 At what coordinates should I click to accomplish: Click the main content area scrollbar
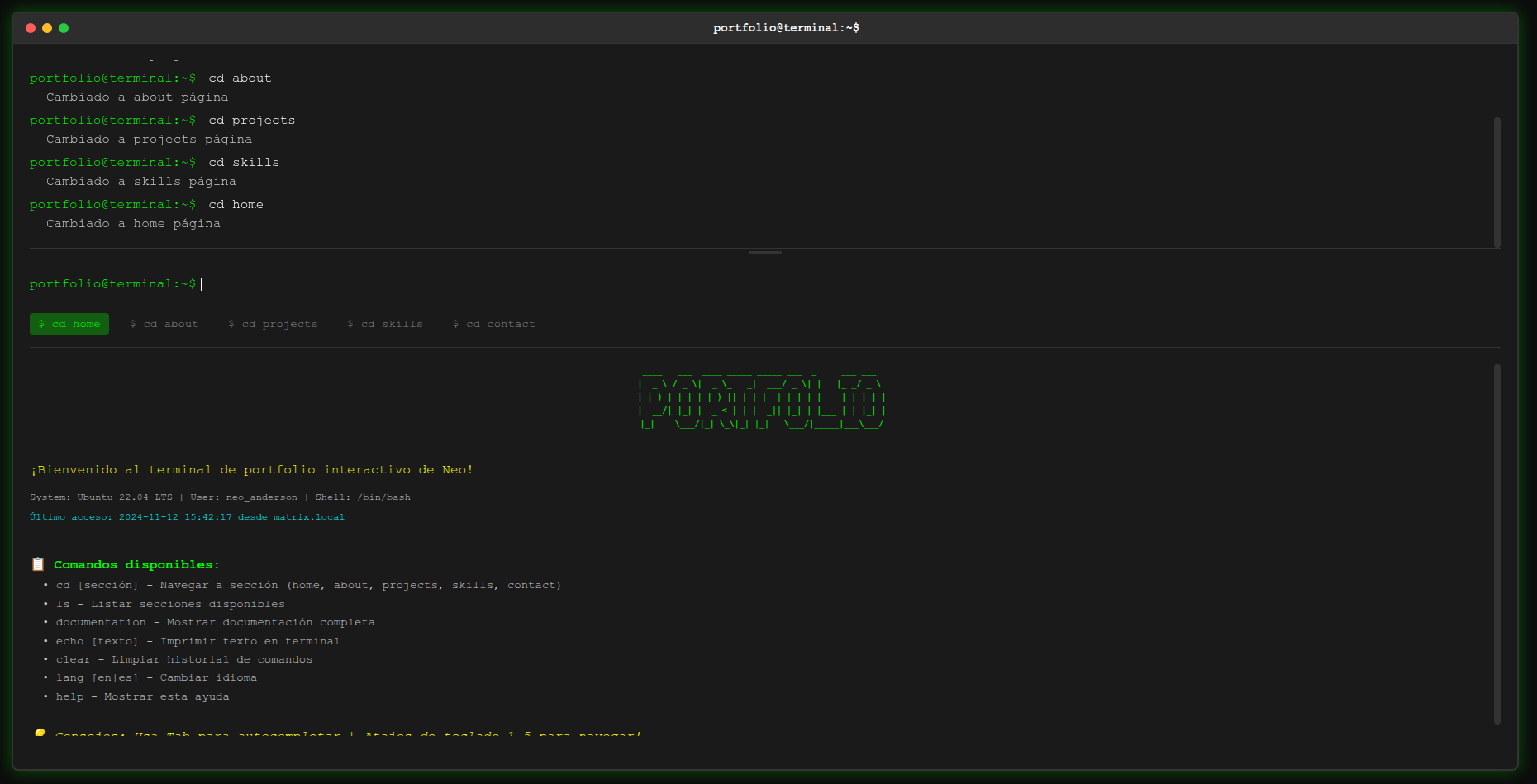(x=1497, y=544)
